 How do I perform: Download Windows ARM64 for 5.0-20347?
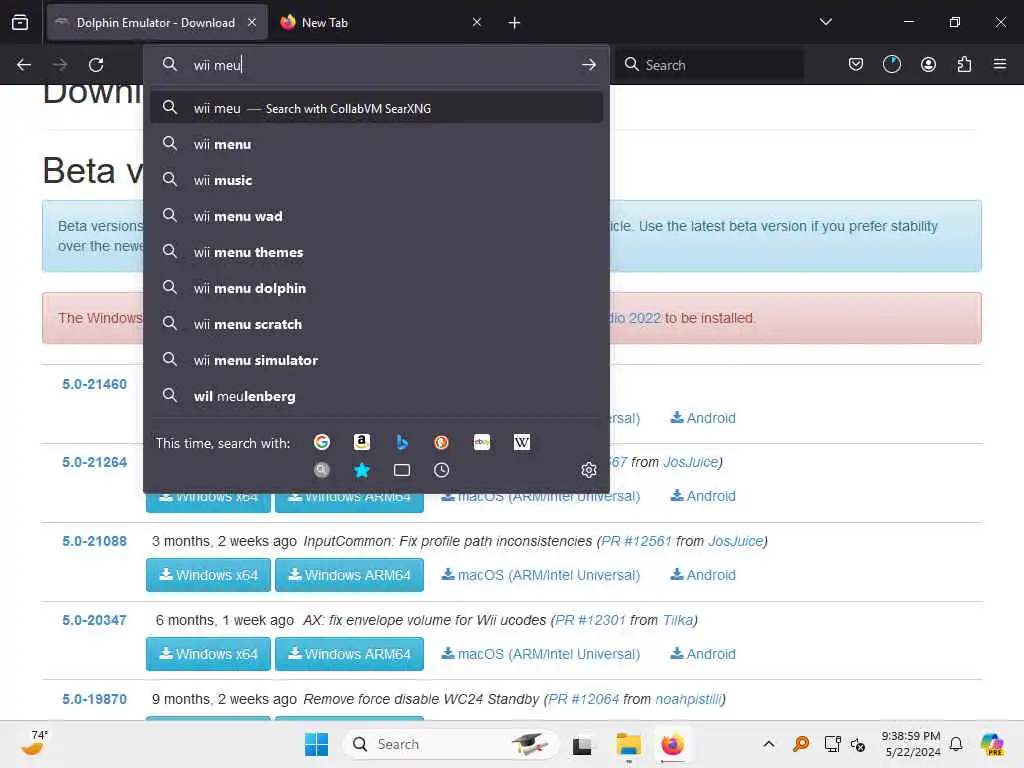click(x=349, y=654)
